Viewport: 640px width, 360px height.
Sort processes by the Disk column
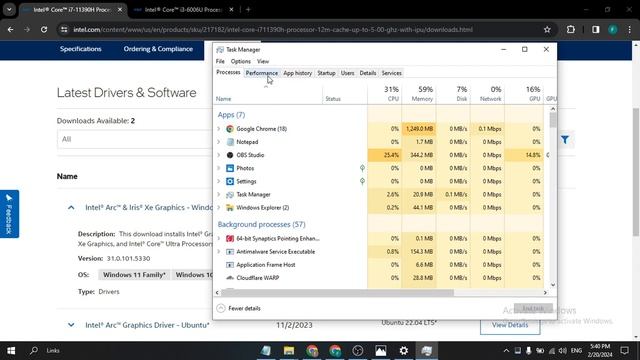(x=453, y=93)
